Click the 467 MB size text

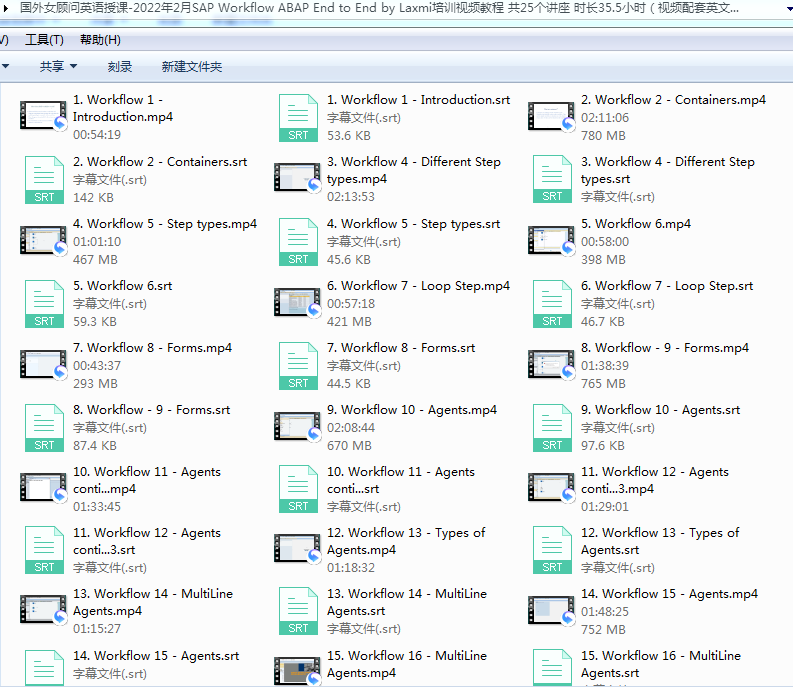(95, 260)
